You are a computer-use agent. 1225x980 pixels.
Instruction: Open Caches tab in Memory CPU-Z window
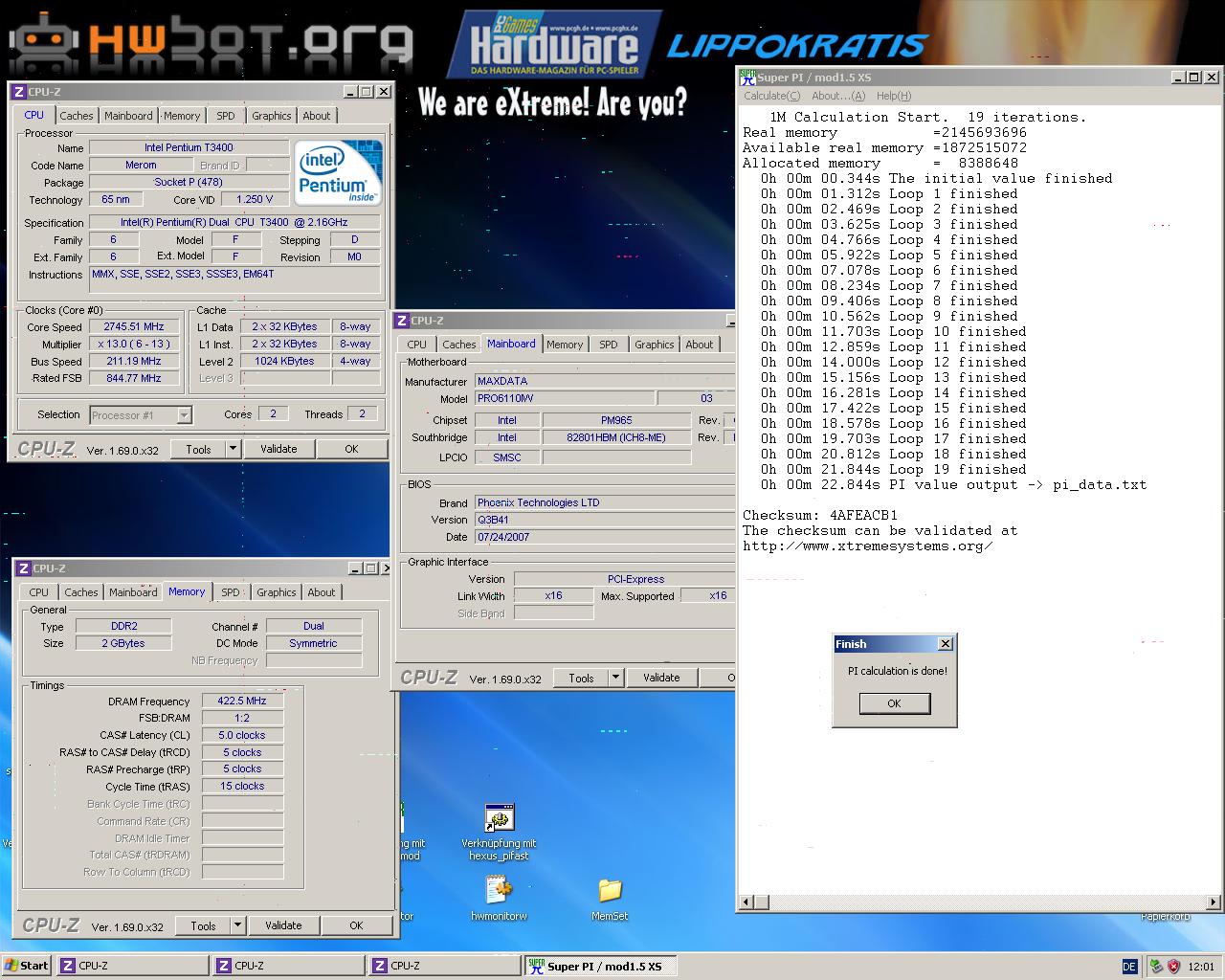tap(81, 592)
